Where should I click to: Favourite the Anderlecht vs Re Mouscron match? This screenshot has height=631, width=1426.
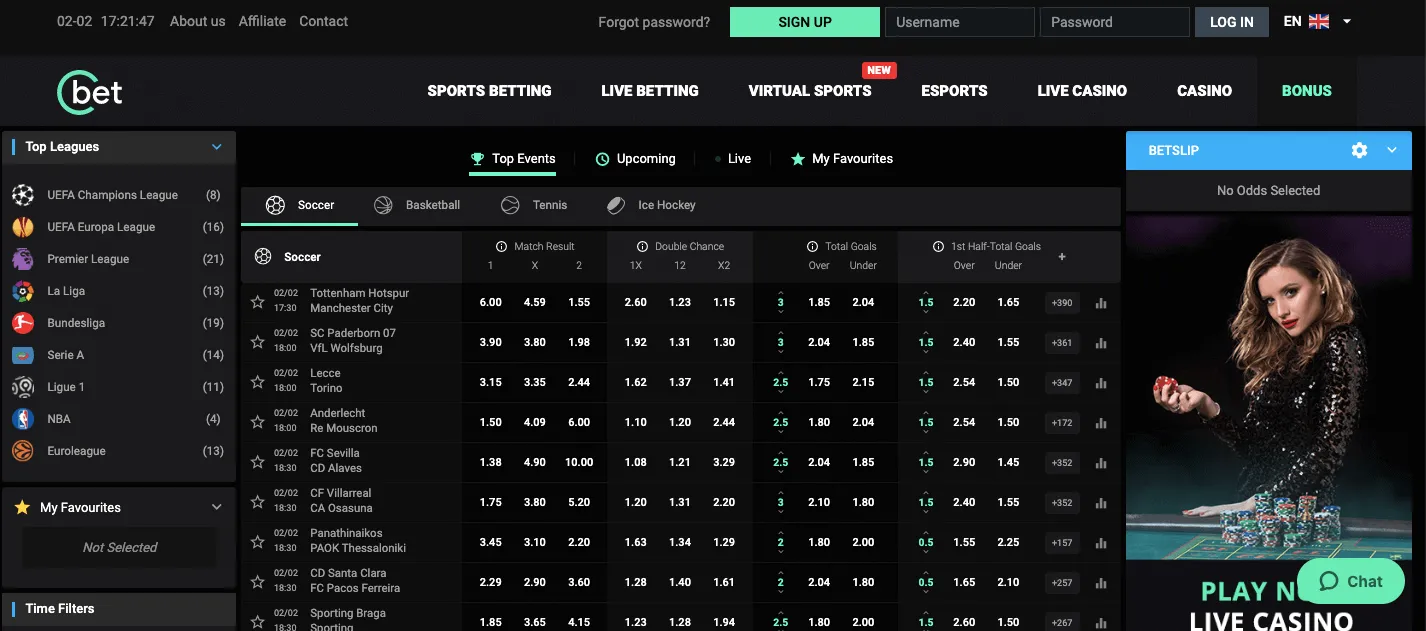pos(257,422)
